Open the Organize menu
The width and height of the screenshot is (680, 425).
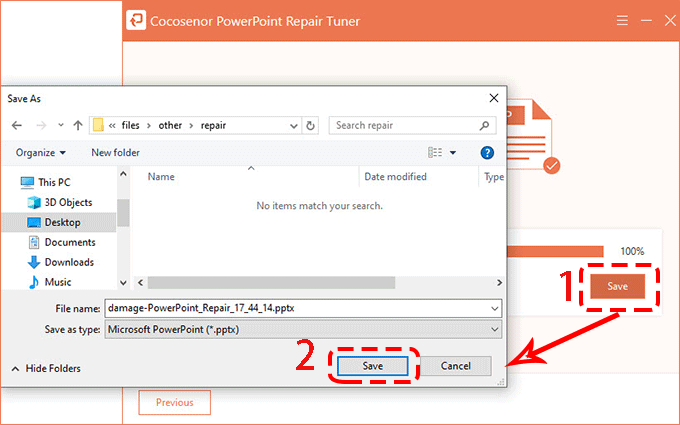(41, 153)
